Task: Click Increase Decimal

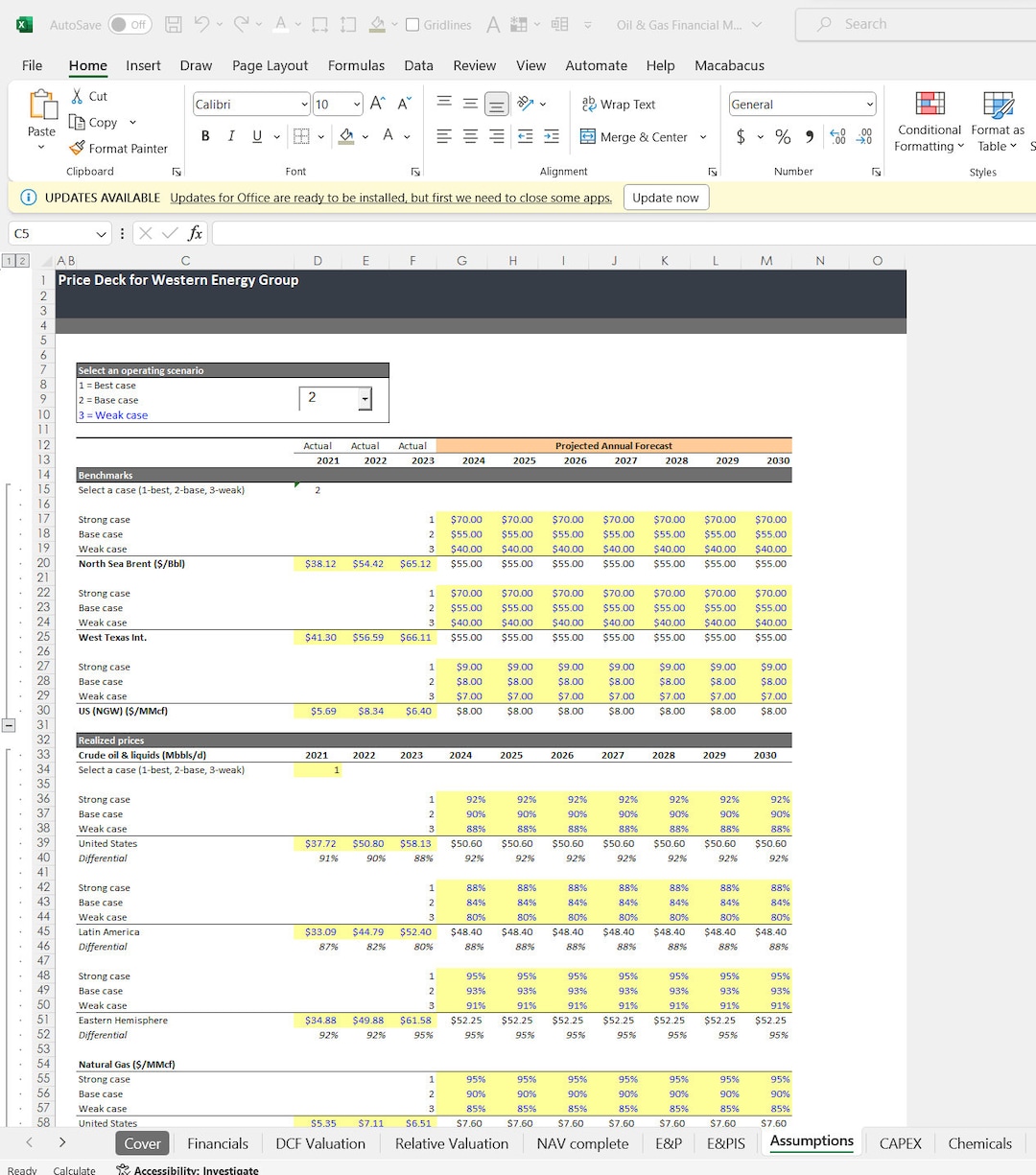Action: coord(837,136)
